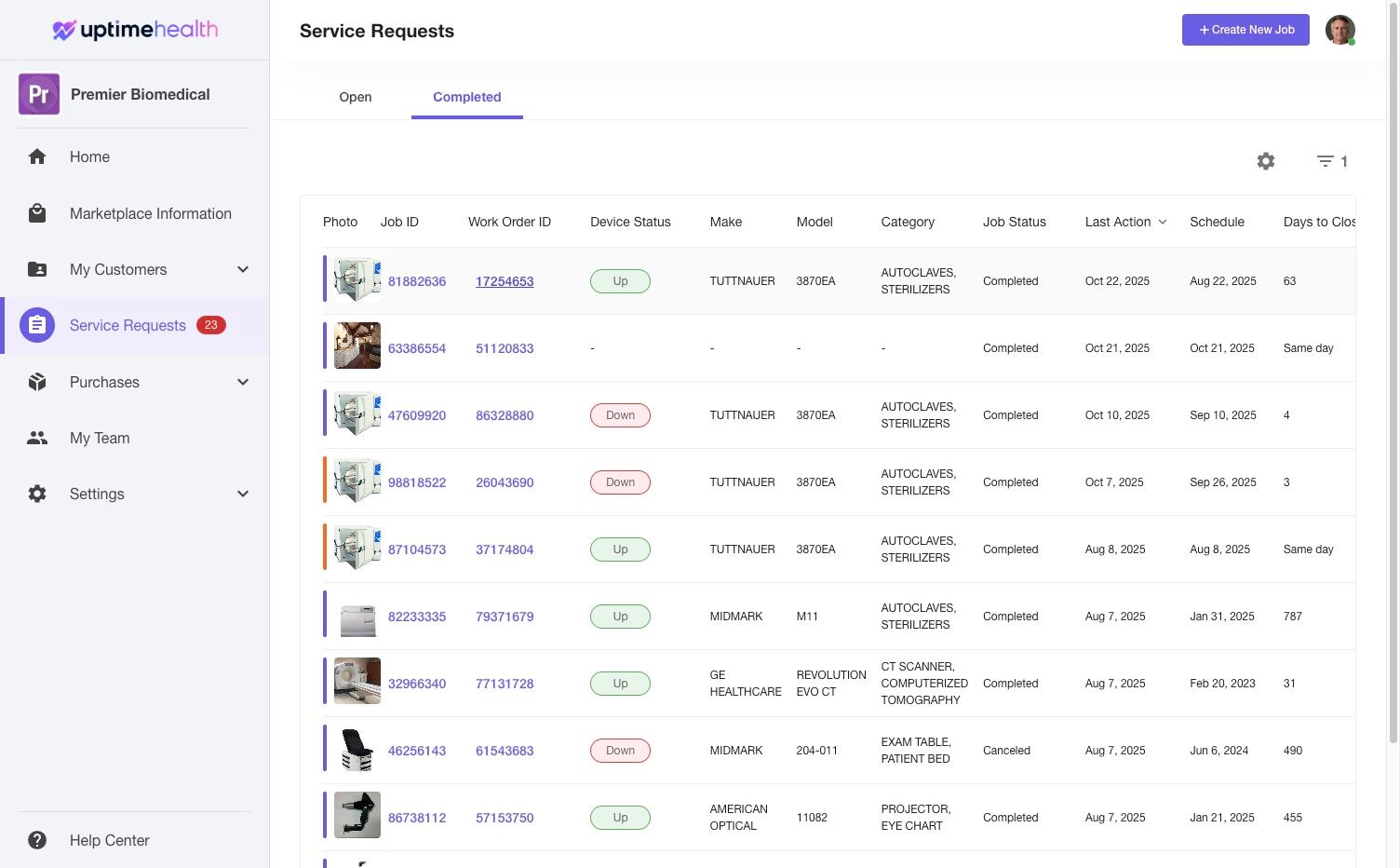The image size is (1400, 868).
Task: Click Down status badge for job 46256143
Action: click(x=620, y=751)
